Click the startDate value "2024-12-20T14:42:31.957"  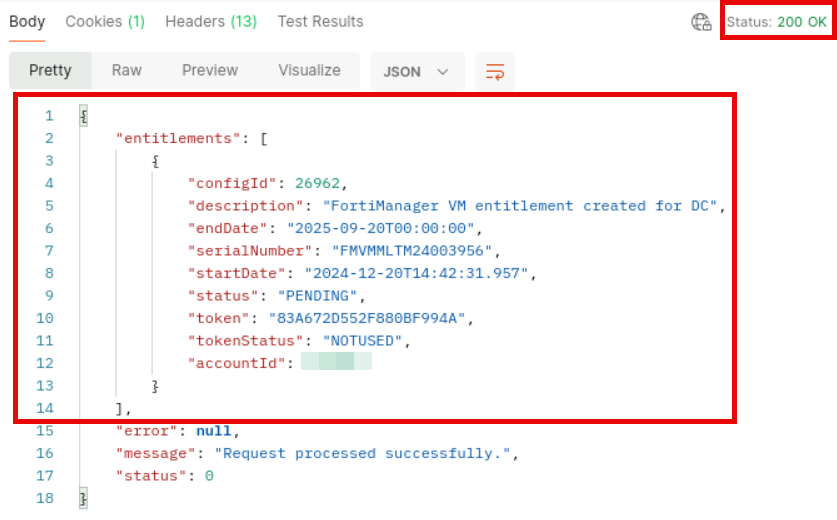pos(416,273)
